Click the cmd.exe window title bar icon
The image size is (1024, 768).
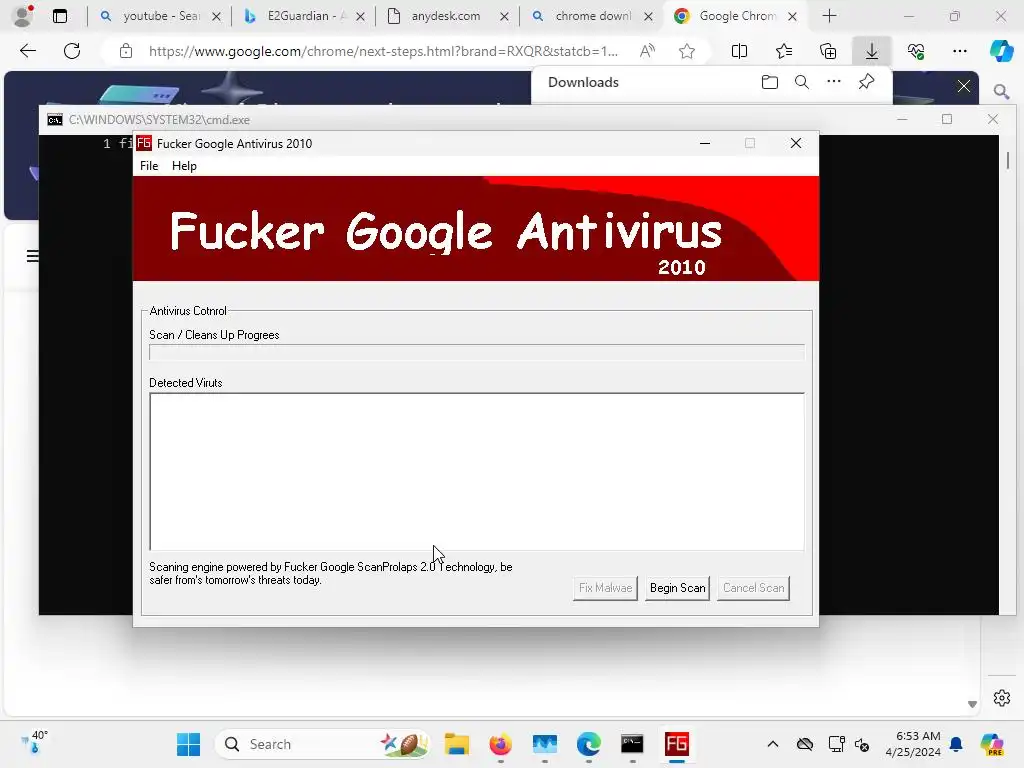point(55,120)
